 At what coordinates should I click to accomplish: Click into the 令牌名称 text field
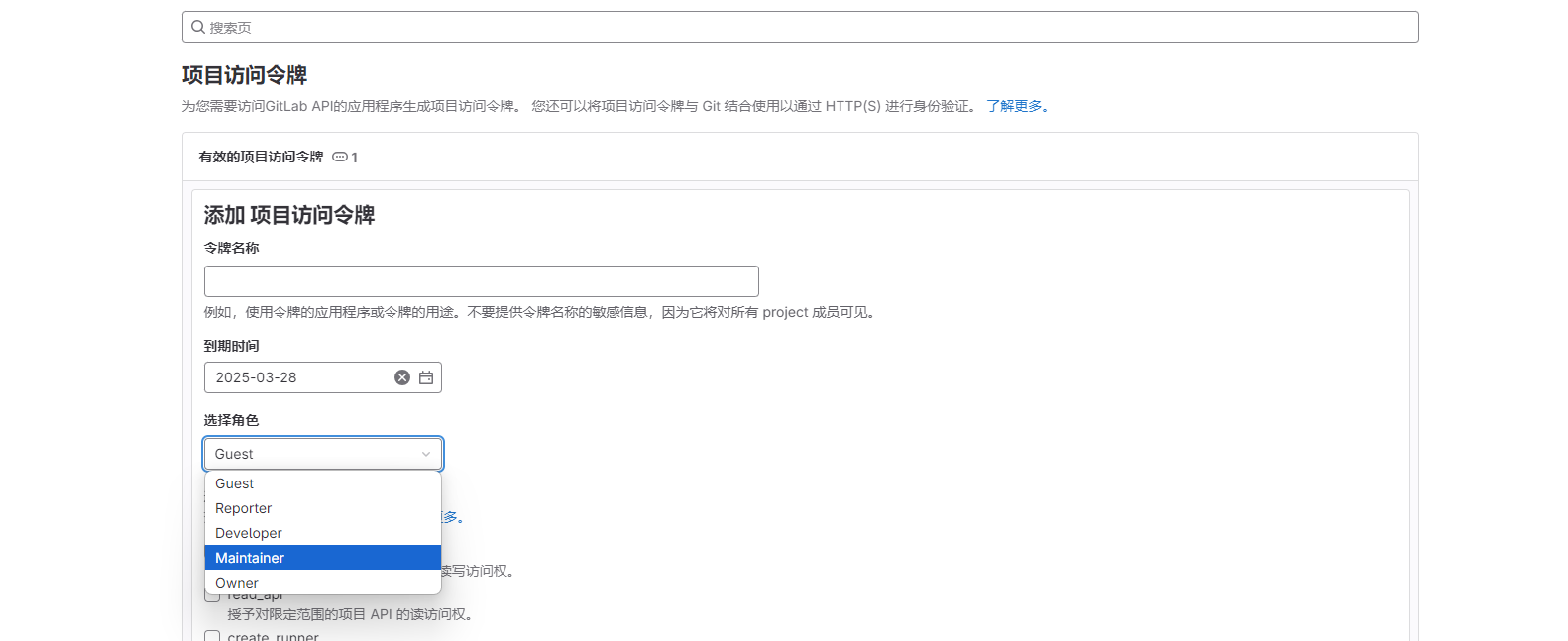(x=481, y=281)
